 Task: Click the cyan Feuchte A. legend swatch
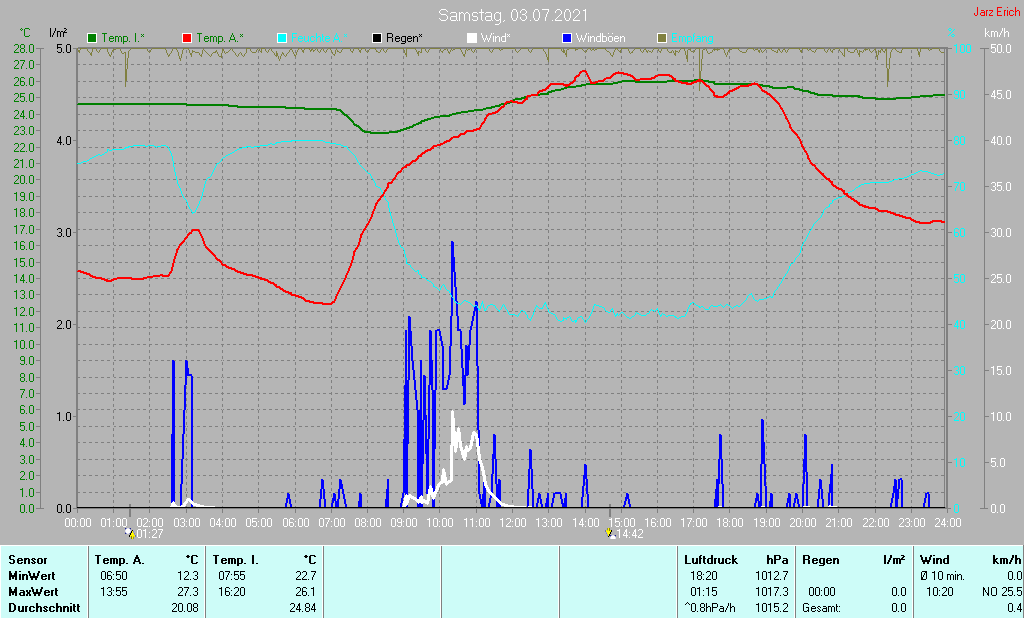(x=282, y=38)
